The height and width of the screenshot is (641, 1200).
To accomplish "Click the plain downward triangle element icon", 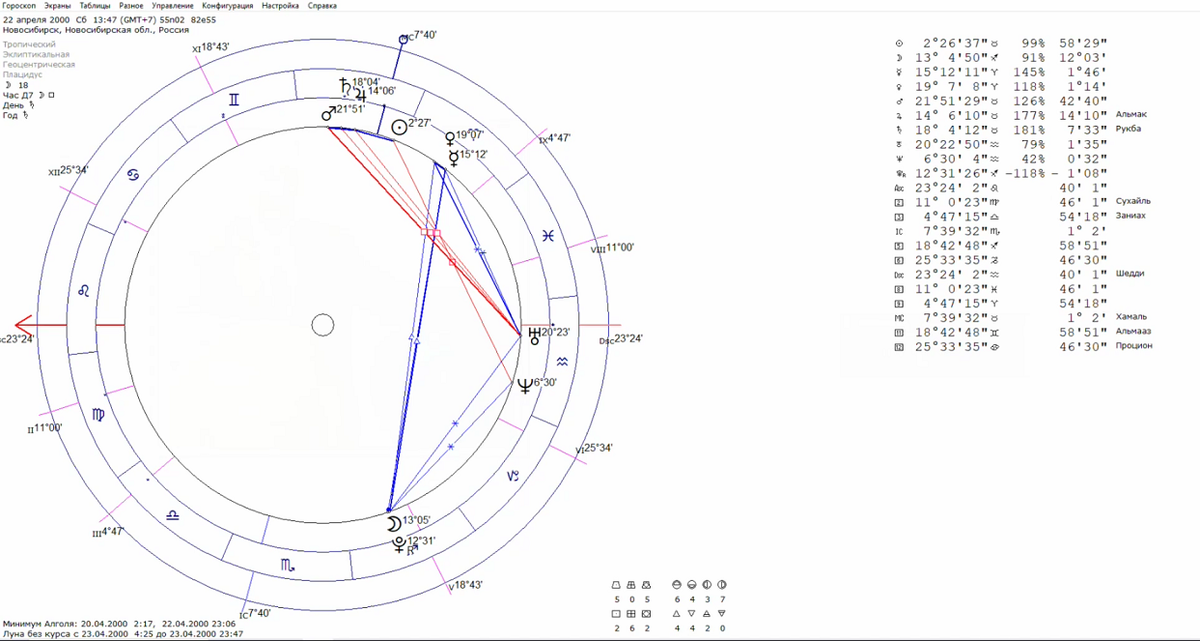I will click(x=691, y=612).
